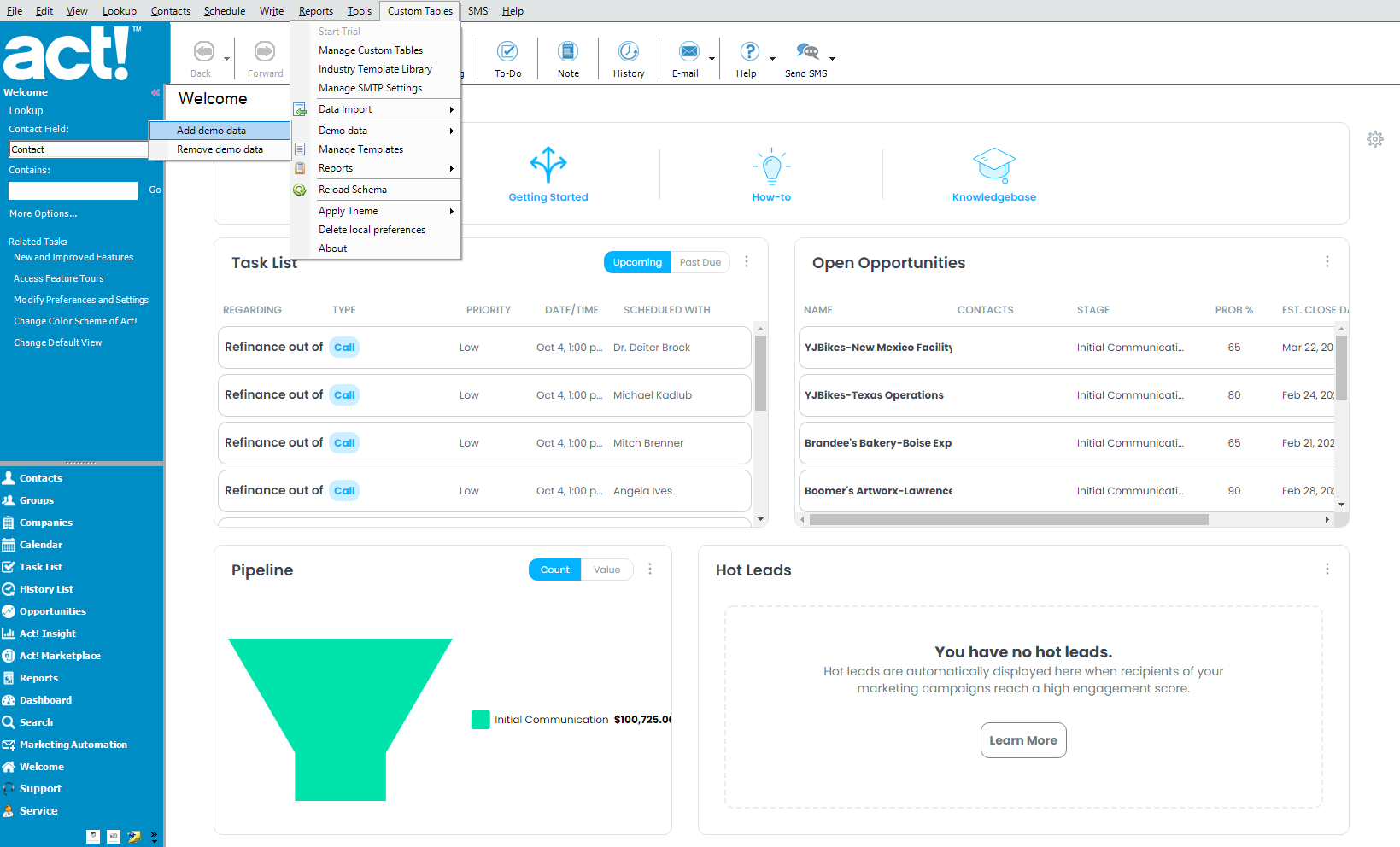The width and height of the screenshot is (1400, 847).
Task: Open Groups in the navigation bar
Action: [x=36, y=500]
